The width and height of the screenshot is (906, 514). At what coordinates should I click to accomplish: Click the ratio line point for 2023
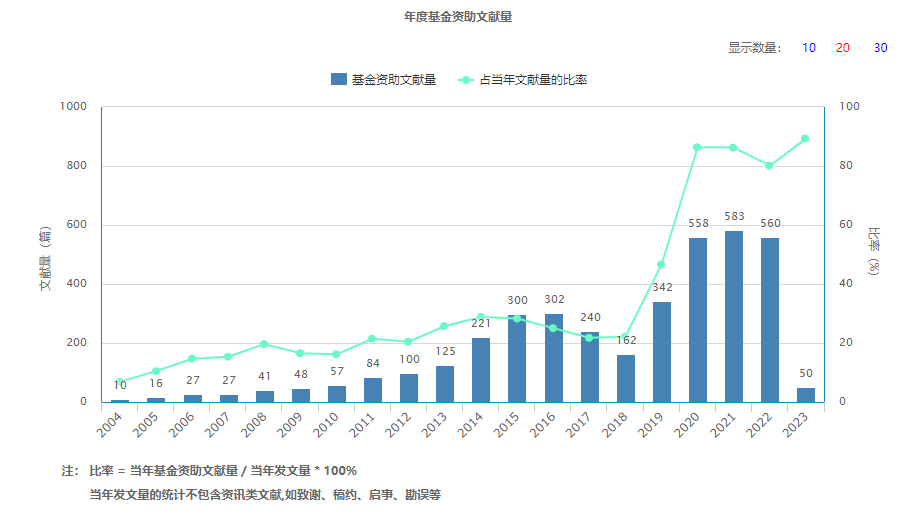coord(805,139)
